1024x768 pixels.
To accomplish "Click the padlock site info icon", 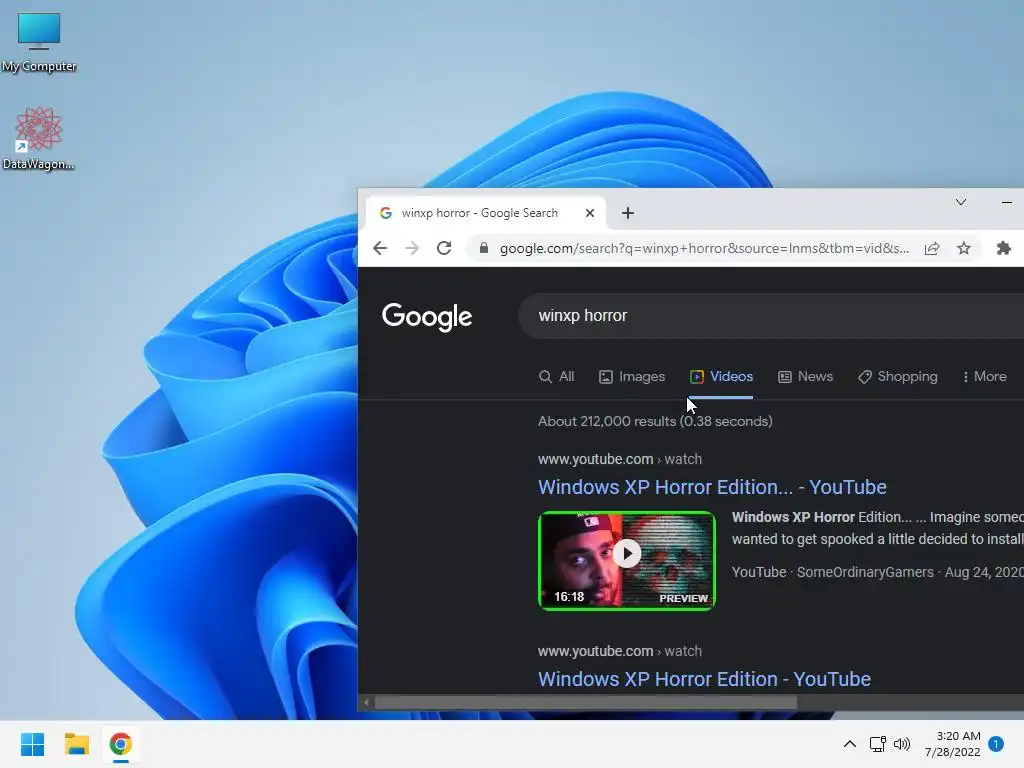I will [483, 248].
